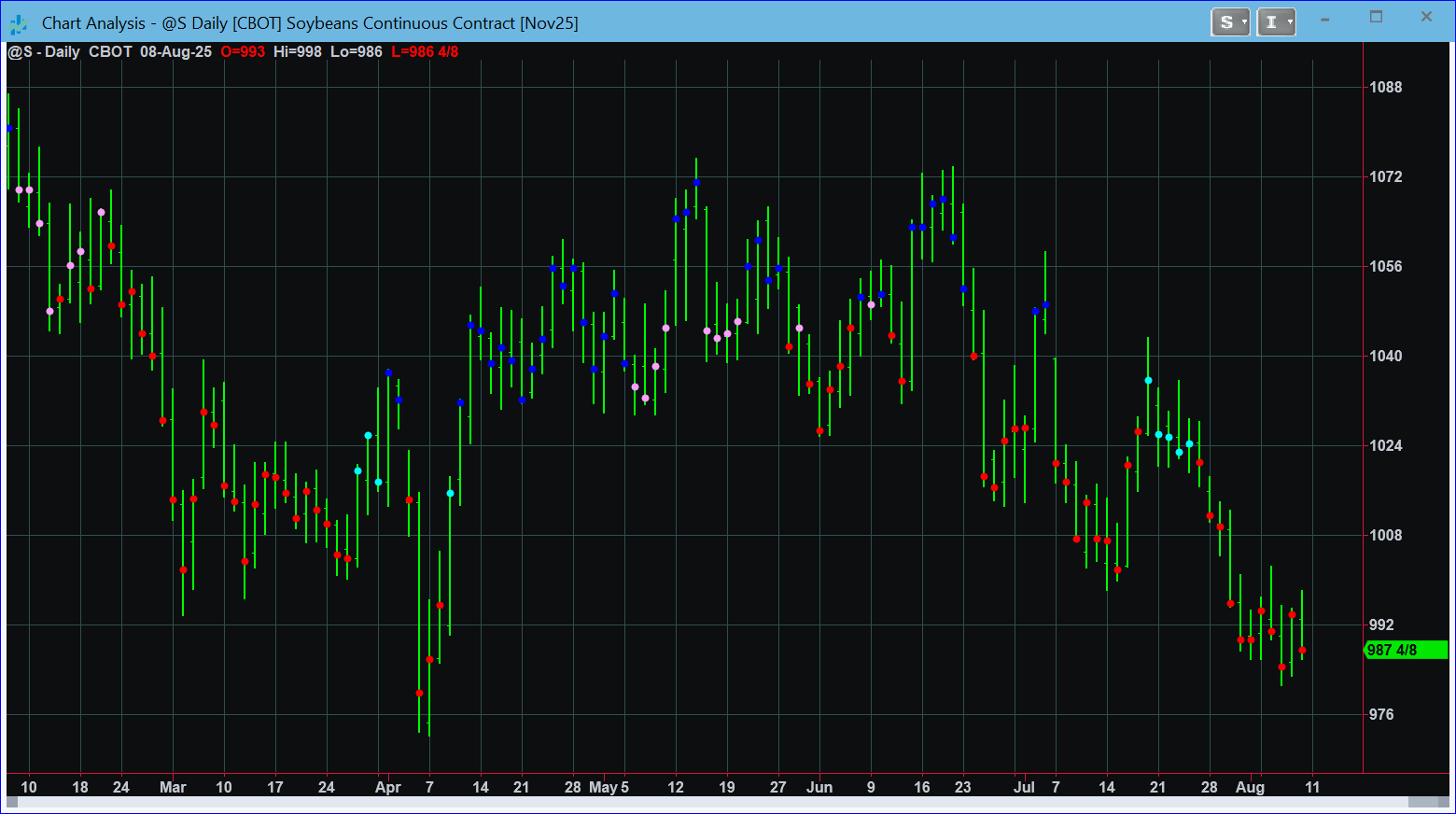1456x814 pixels.
Task: Close the Chart Analysis window
Action: pos(1426,18)
